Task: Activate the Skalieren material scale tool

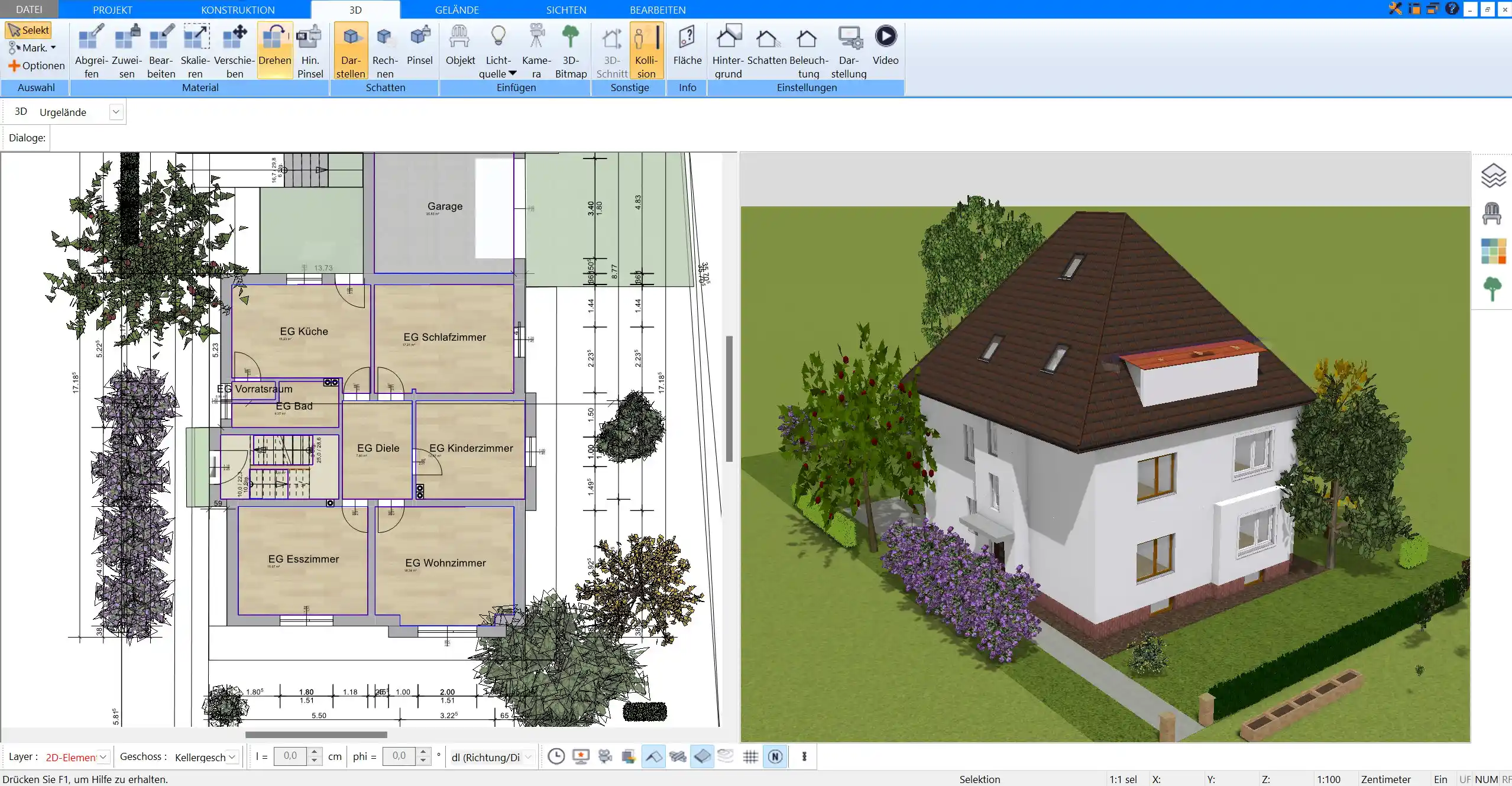Action: 195,51
